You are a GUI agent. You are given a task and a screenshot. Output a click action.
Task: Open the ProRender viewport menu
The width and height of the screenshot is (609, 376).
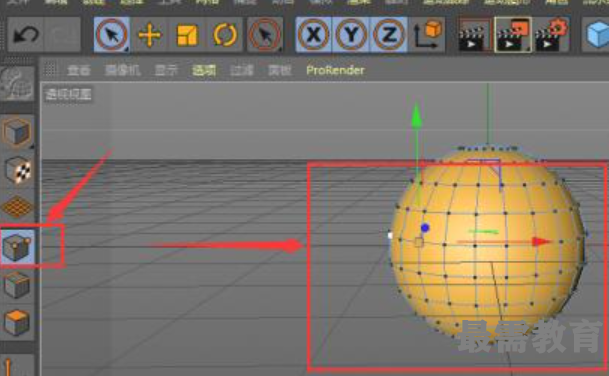click(335, 70)
